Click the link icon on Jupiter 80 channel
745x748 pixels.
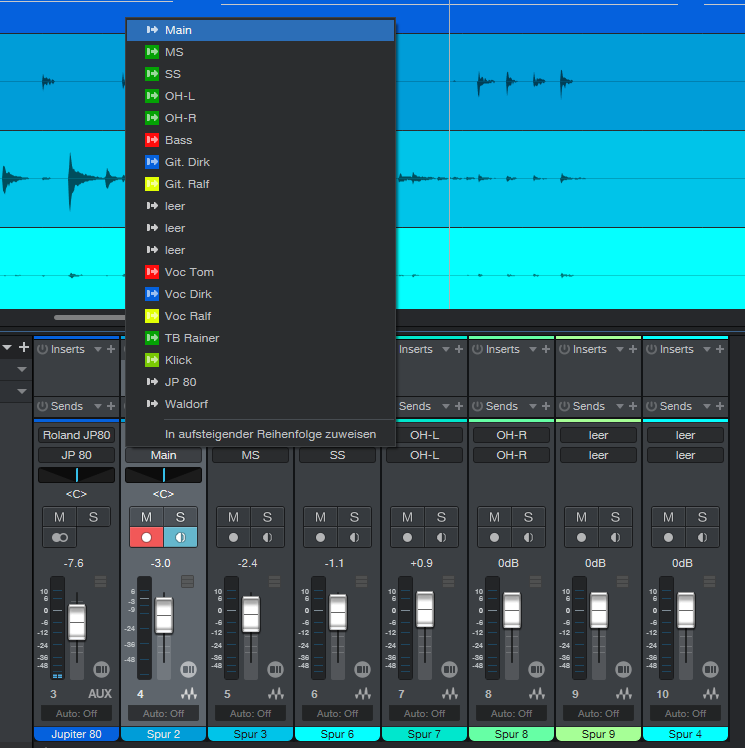coord(59,536)
